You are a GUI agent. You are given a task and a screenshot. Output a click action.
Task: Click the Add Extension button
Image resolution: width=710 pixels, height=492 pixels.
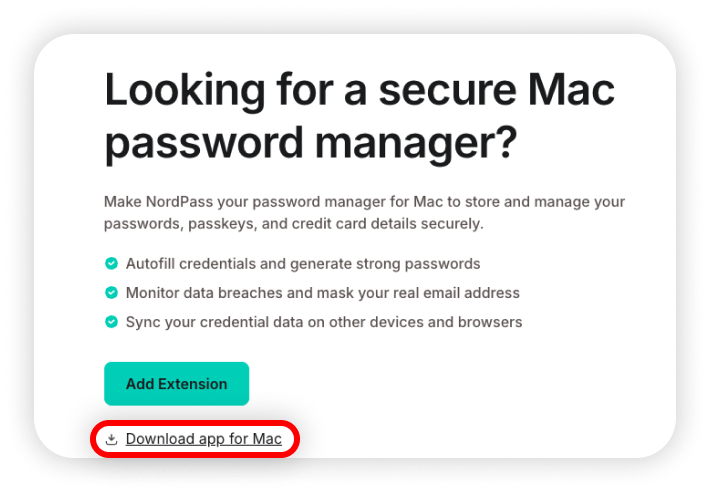click(x=177, y=383)
